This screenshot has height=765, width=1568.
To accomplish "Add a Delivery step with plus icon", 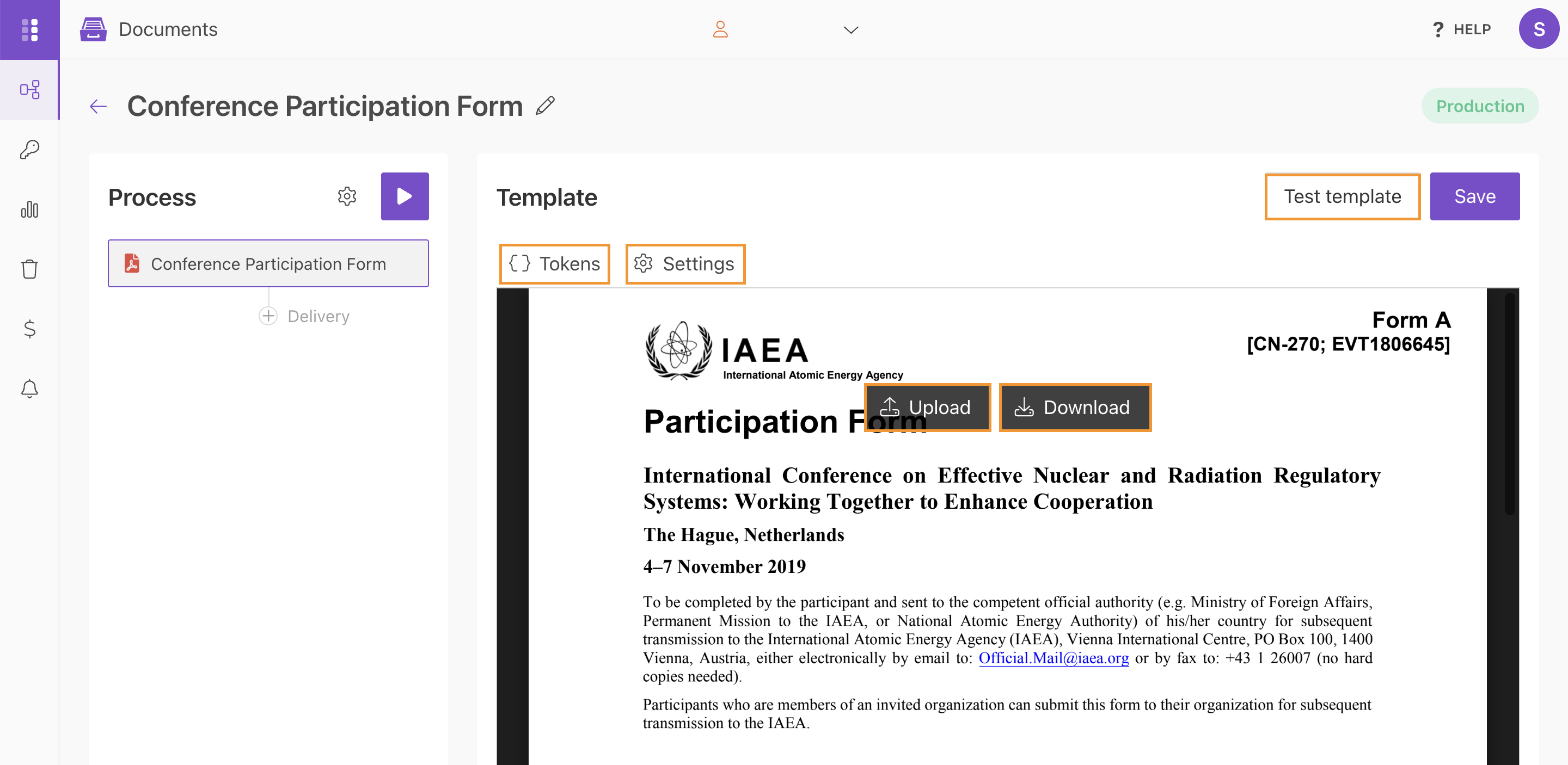I will tap(268, 316).
